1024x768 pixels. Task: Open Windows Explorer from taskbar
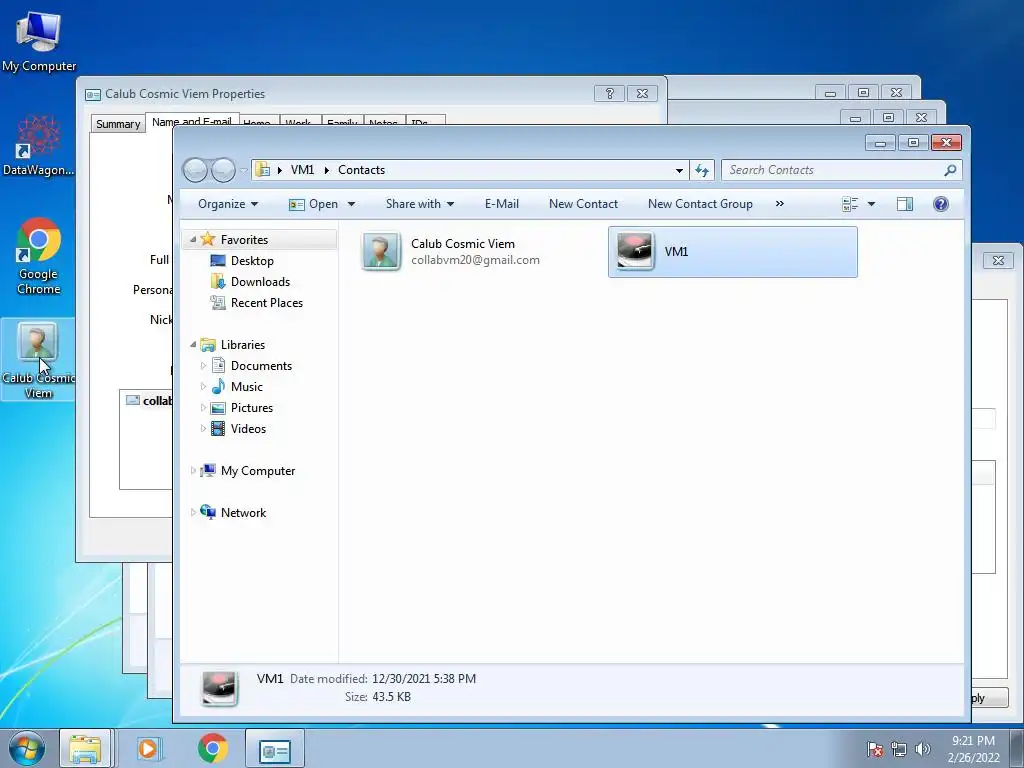point(86,748)
